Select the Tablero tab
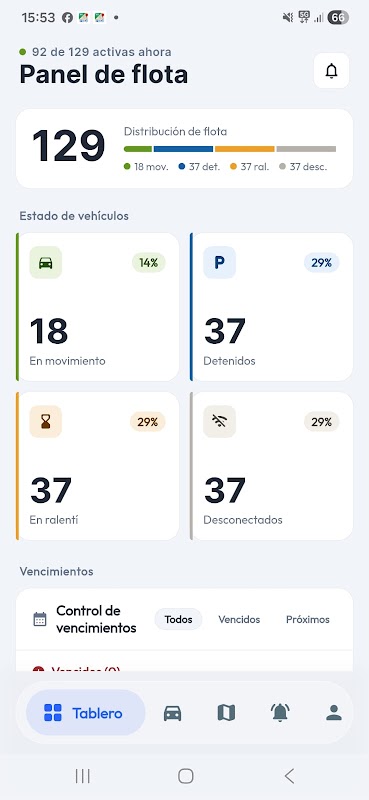Viewport: 369px width, 800px height. tap(86, 713)
